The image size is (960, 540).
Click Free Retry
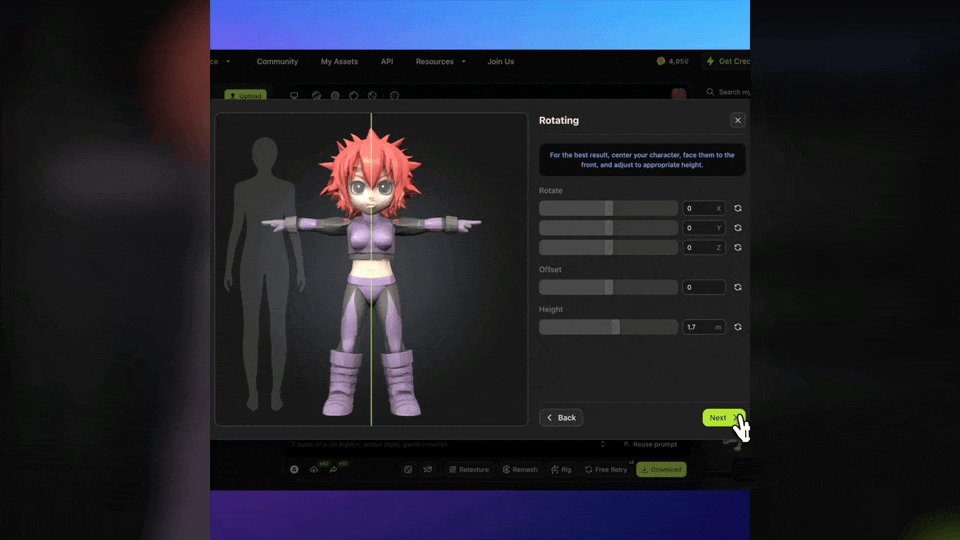606,470
